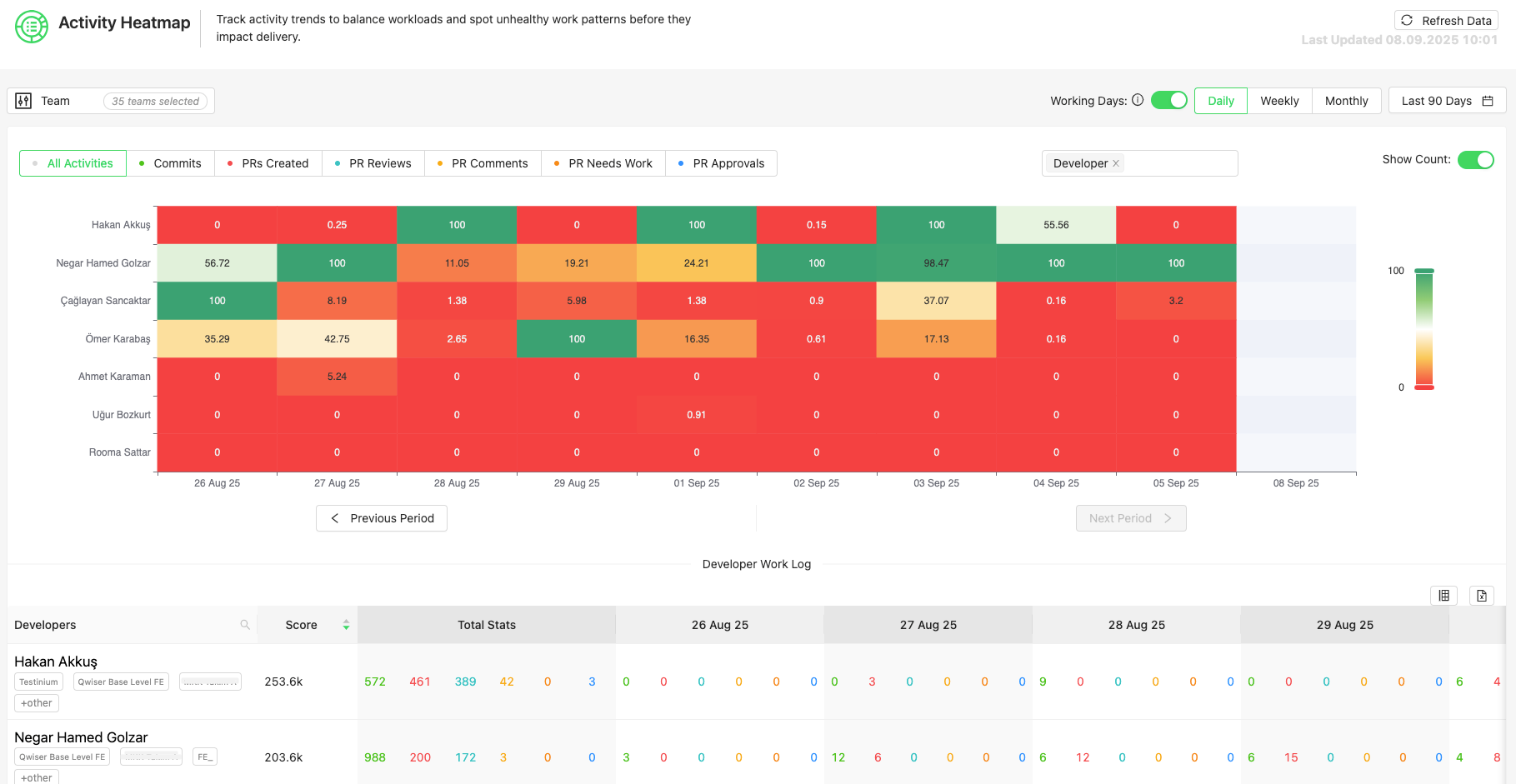1516x784 pixels.
Task: Sort by Score using the sort arrows
Action: (x=346, y=625)
